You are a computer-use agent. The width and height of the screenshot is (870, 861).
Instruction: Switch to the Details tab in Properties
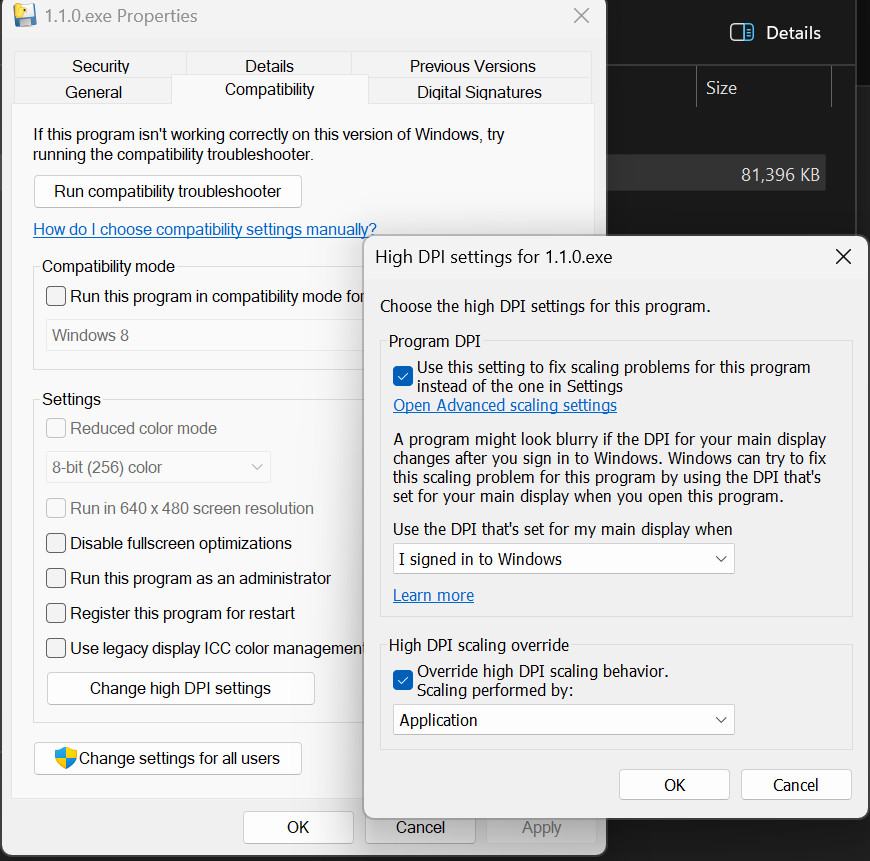(x=269, y=66)
